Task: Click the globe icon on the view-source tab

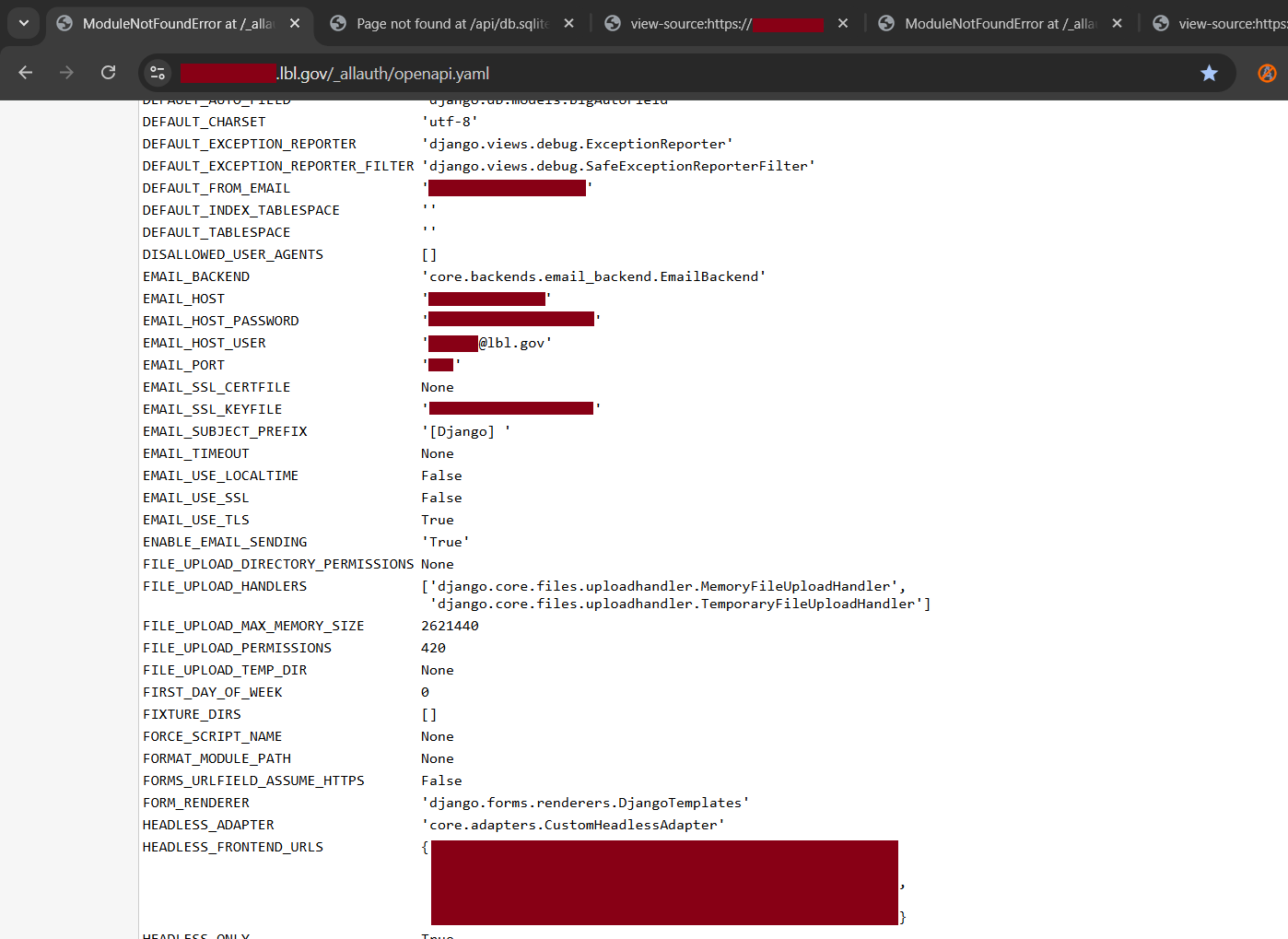Action: [613, 24]
